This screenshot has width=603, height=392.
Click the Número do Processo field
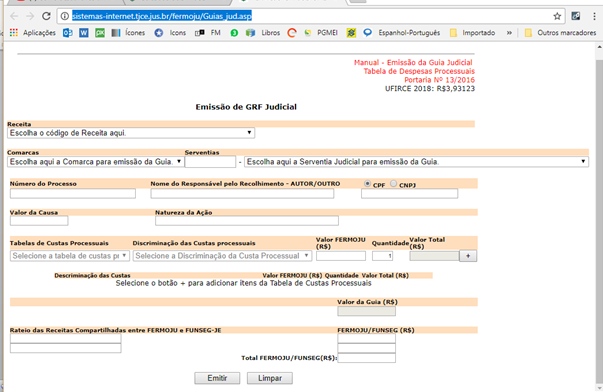(73, 193)
